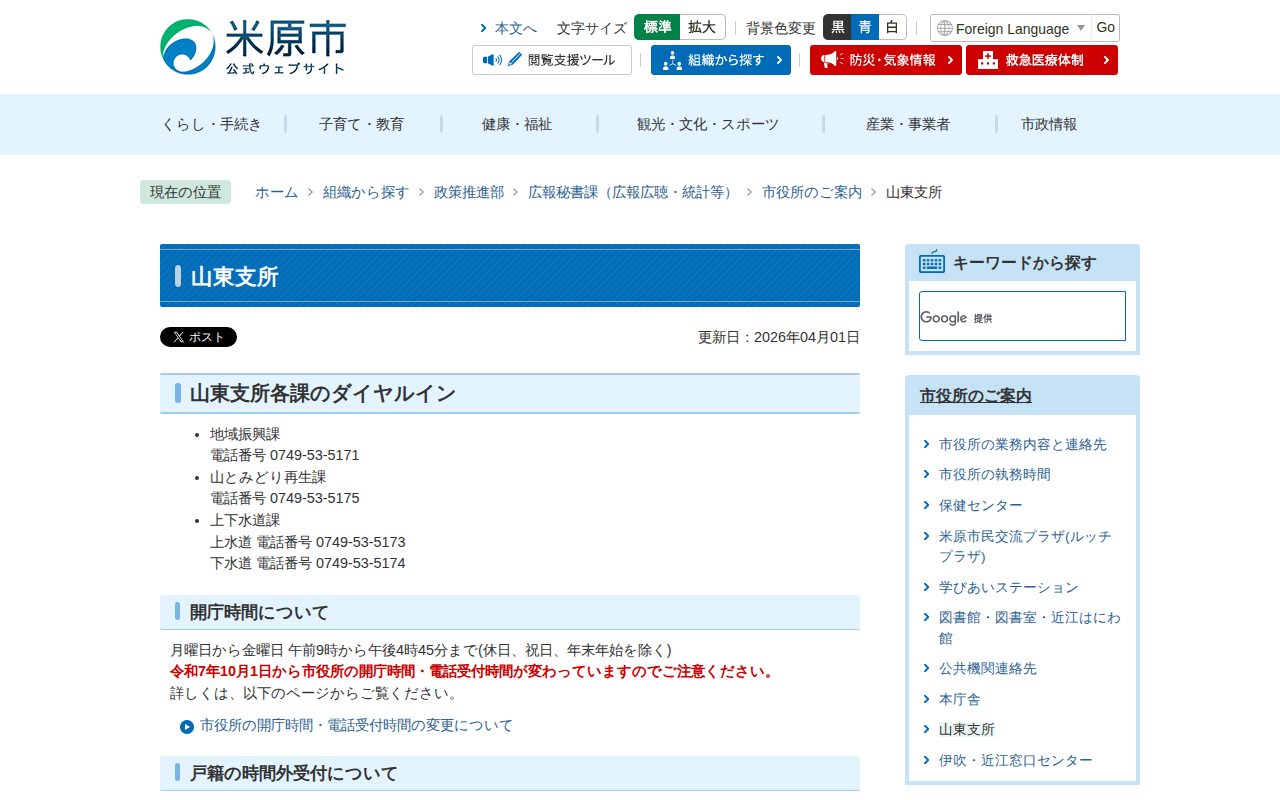Click 更新日：2026年04月01日 text
Image resolution: width=1280 pixels, height=800 pixels.
(779, 337)
